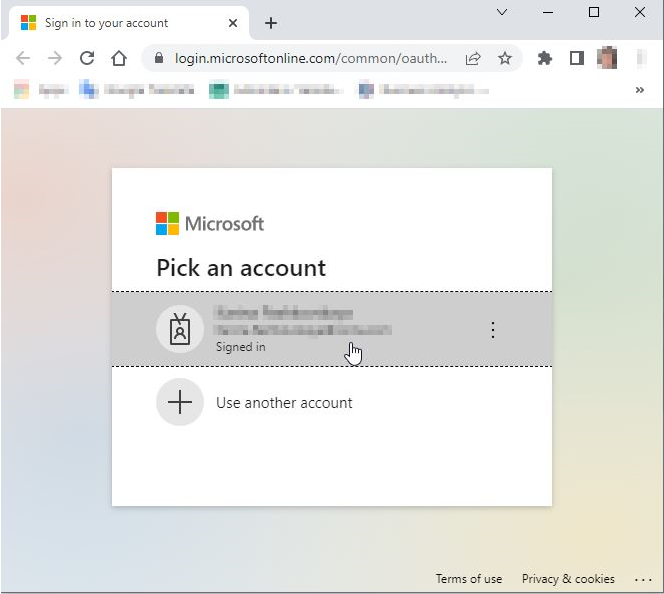This screenshot has height=594, width=664.
Task: Reload the sign-in page
Action: click(x=87, y=58)
